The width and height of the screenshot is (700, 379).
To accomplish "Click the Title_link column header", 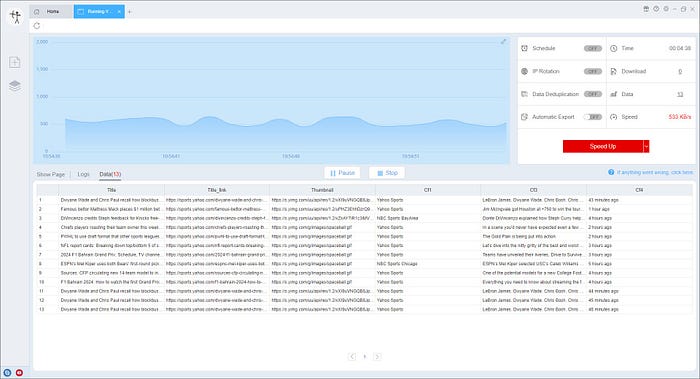I will [x=217, y=190].
